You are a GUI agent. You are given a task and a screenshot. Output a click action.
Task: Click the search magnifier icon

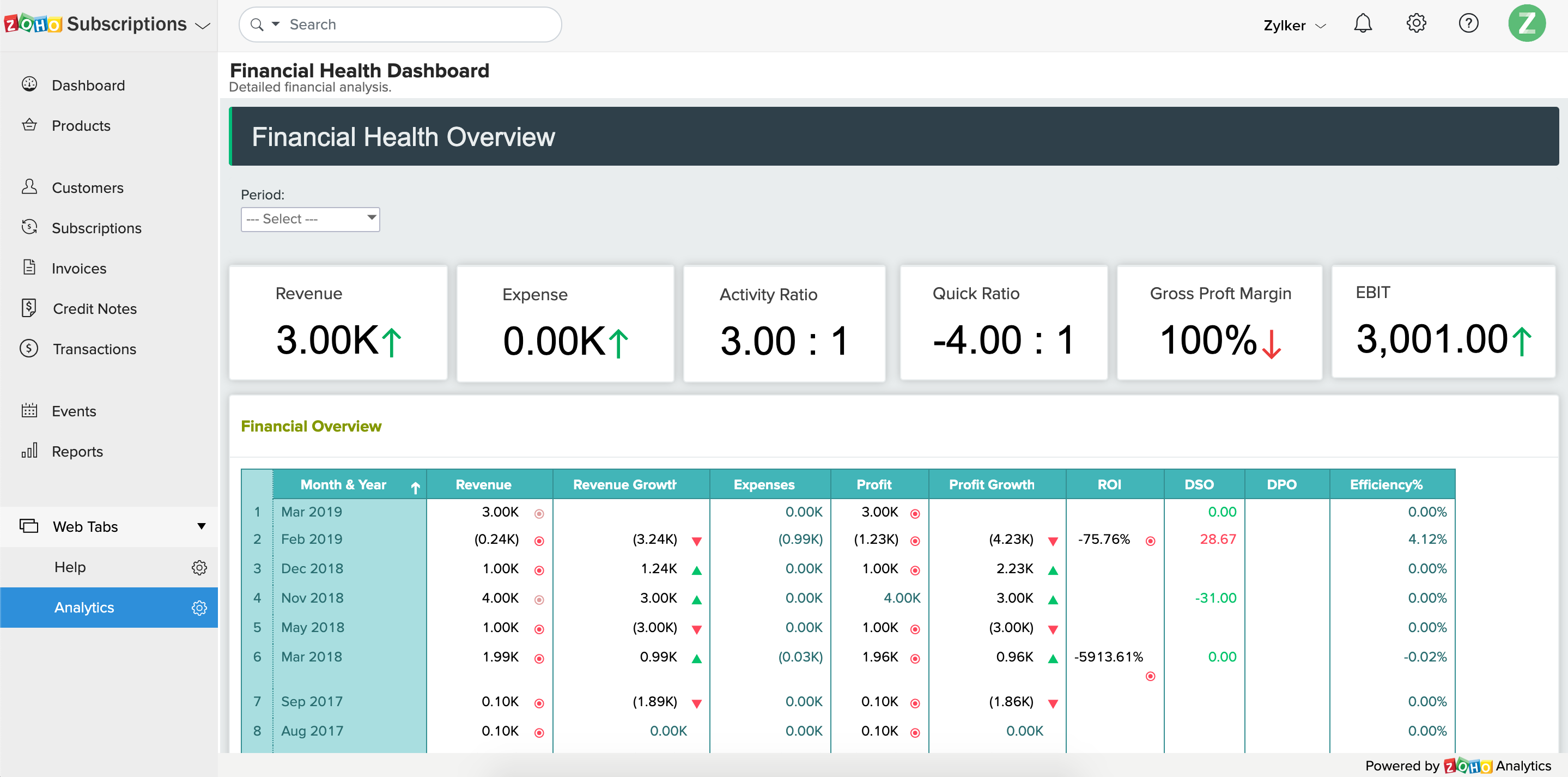257,25
